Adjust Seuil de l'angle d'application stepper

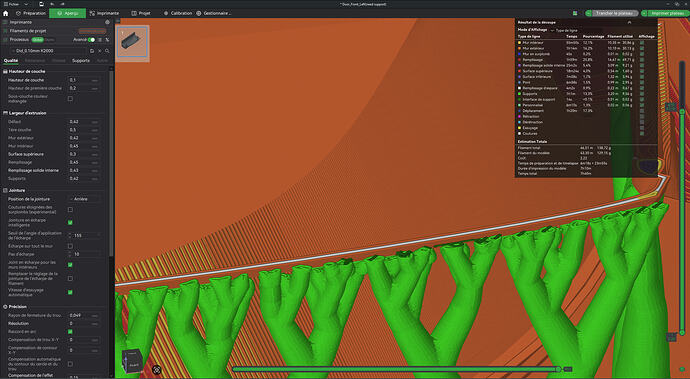pos(70,236)
